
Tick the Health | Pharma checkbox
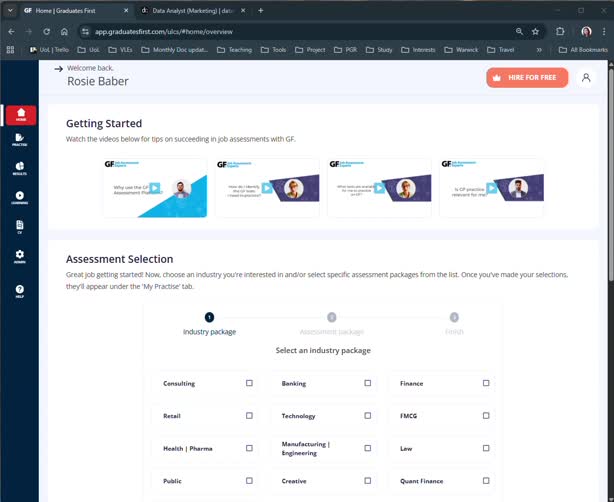click(x=249, y=448)
